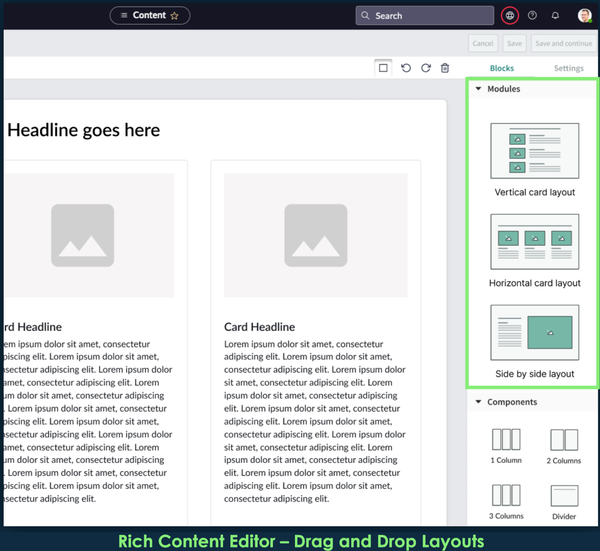
Task: Click the 'Vertical card layout' label
Action: [535, 192]
